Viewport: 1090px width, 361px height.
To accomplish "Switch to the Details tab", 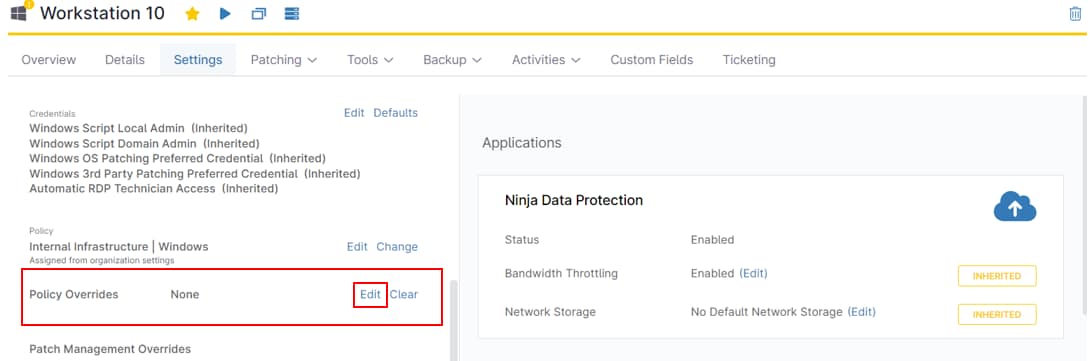I will 125,60.
